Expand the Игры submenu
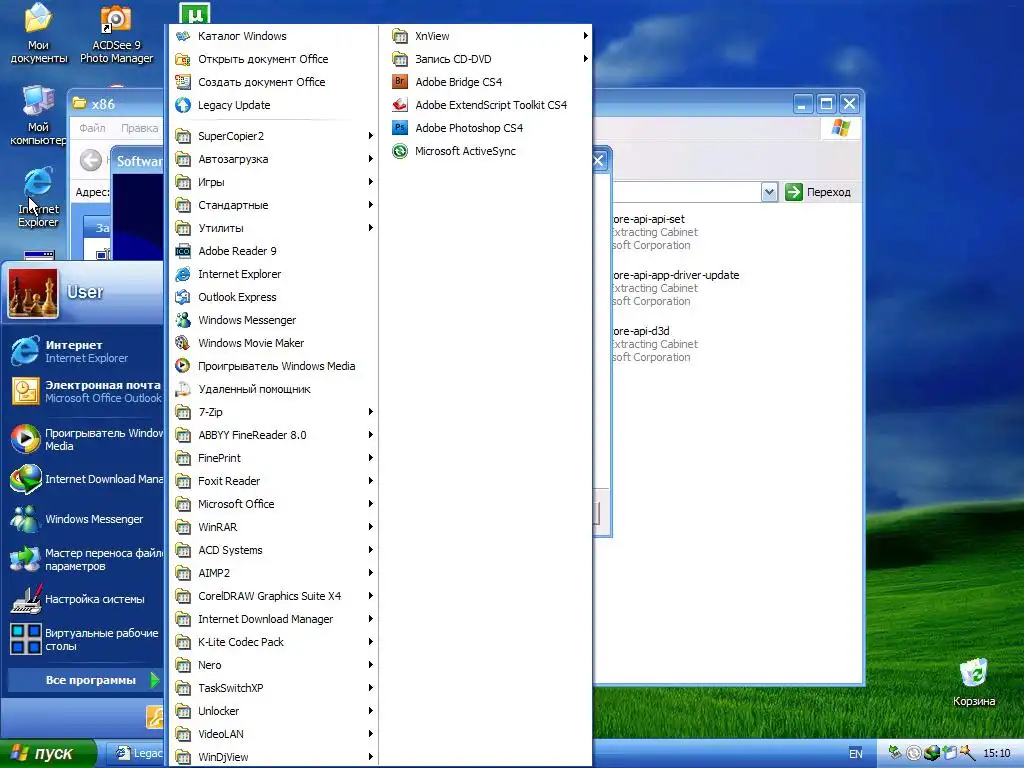The height and width of the screenshot is (768, 1024). (274, 182)
